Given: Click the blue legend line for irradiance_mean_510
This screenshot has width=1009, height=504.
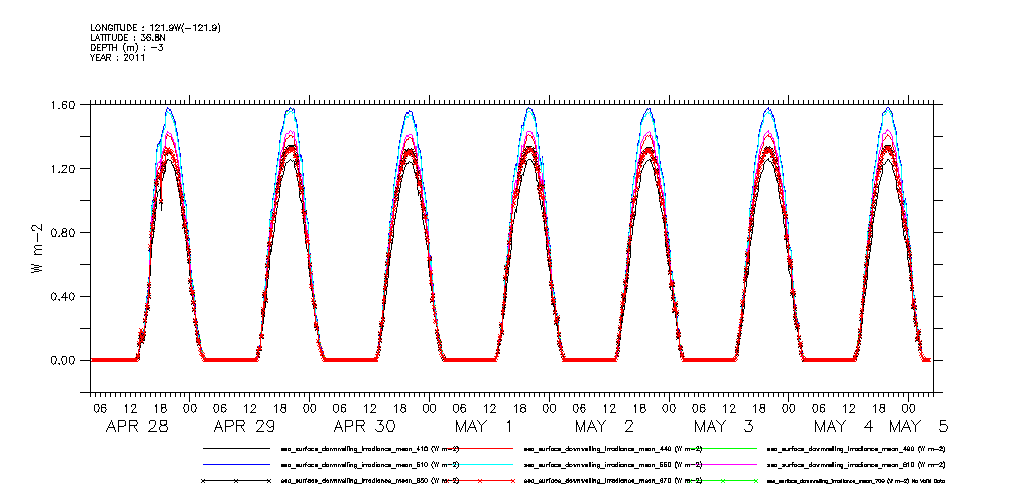Looking at the screenshot, I should coord(236,464).
